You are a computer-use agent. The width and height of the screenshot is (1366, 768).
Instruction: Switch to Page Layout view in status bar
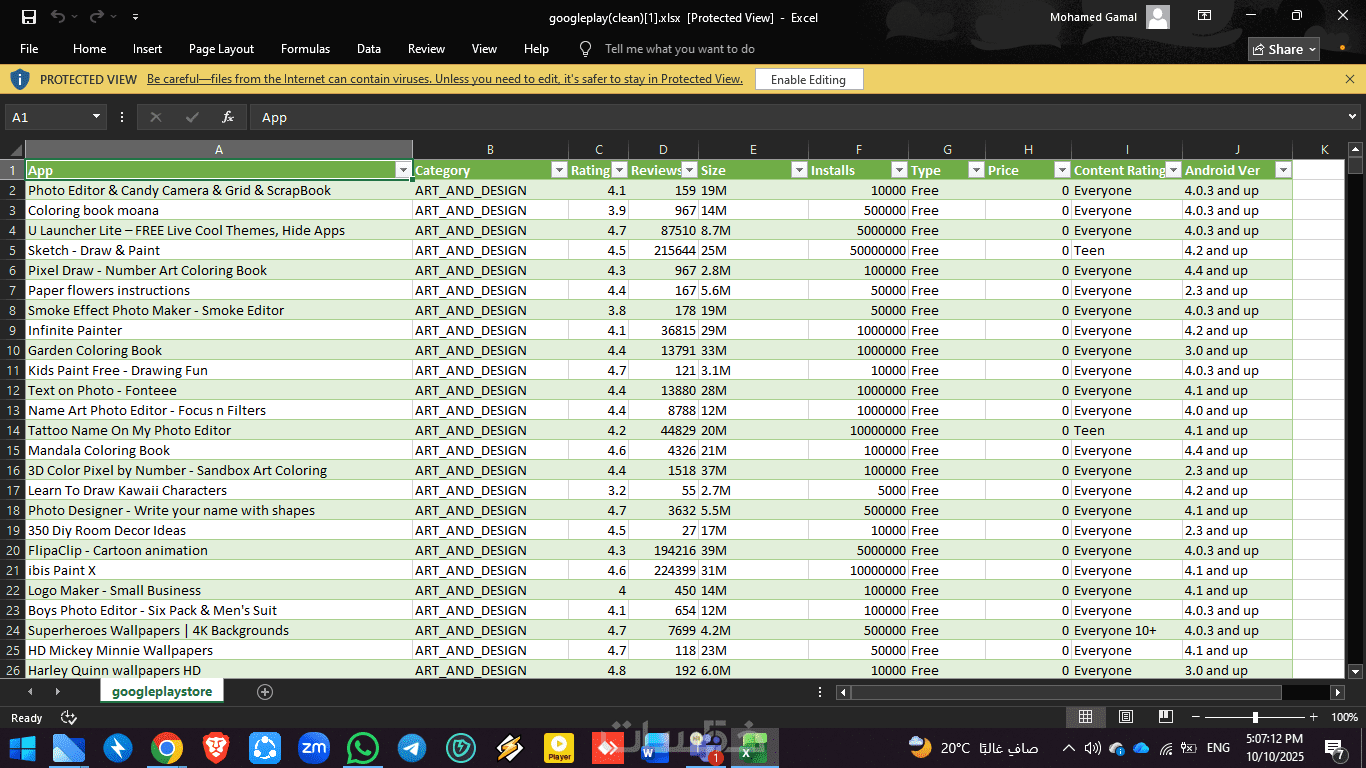(1125, 717)
